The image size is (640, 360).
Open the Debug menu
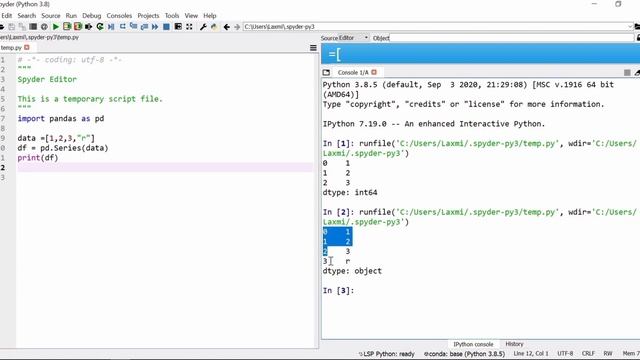[91, 16]
